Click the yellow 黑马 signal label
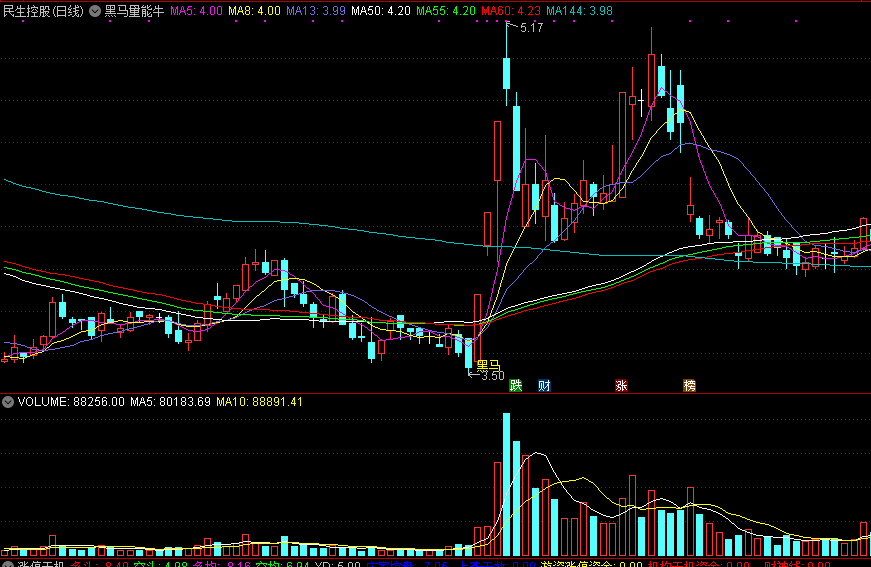 [x=489, y=365]
